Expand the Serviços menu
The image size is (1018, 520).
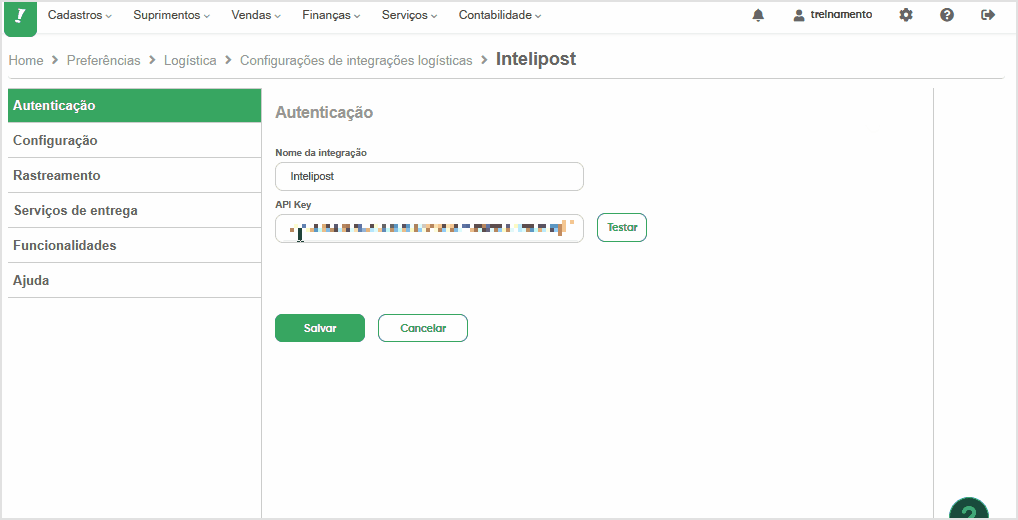tap(409, 15)
